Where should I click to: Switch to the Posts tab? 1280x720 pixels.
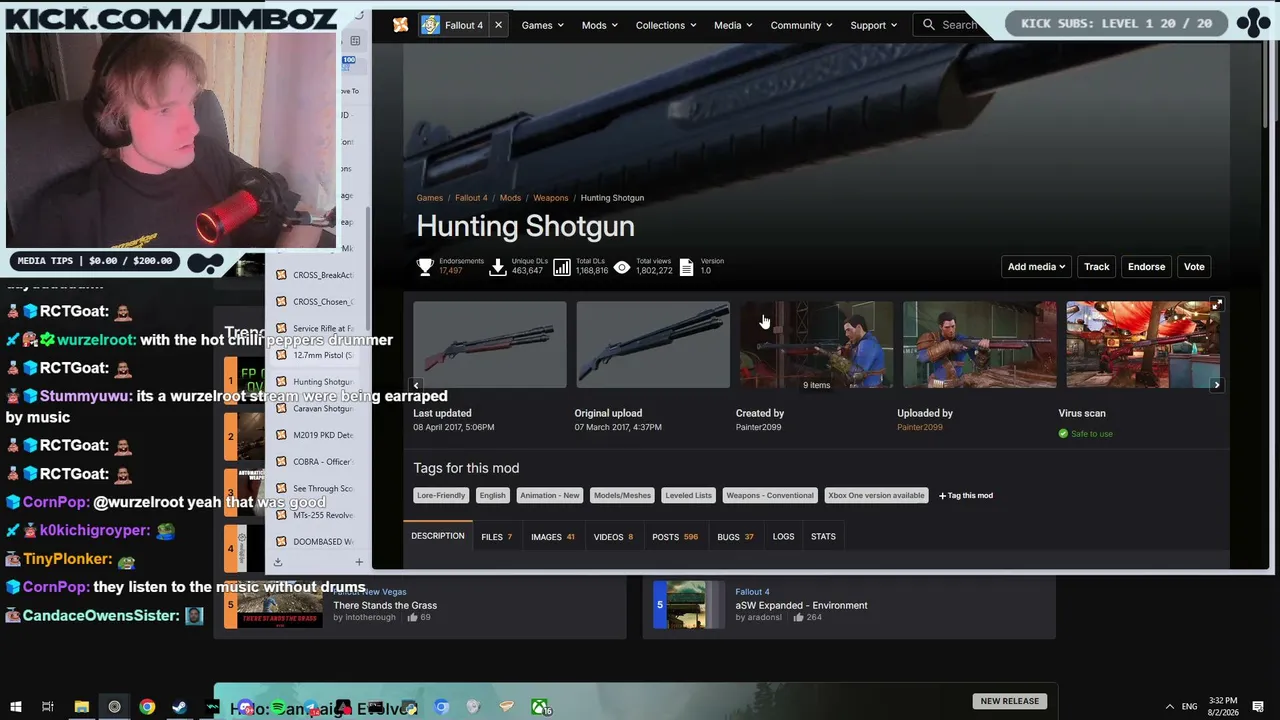tap(675, 537)
